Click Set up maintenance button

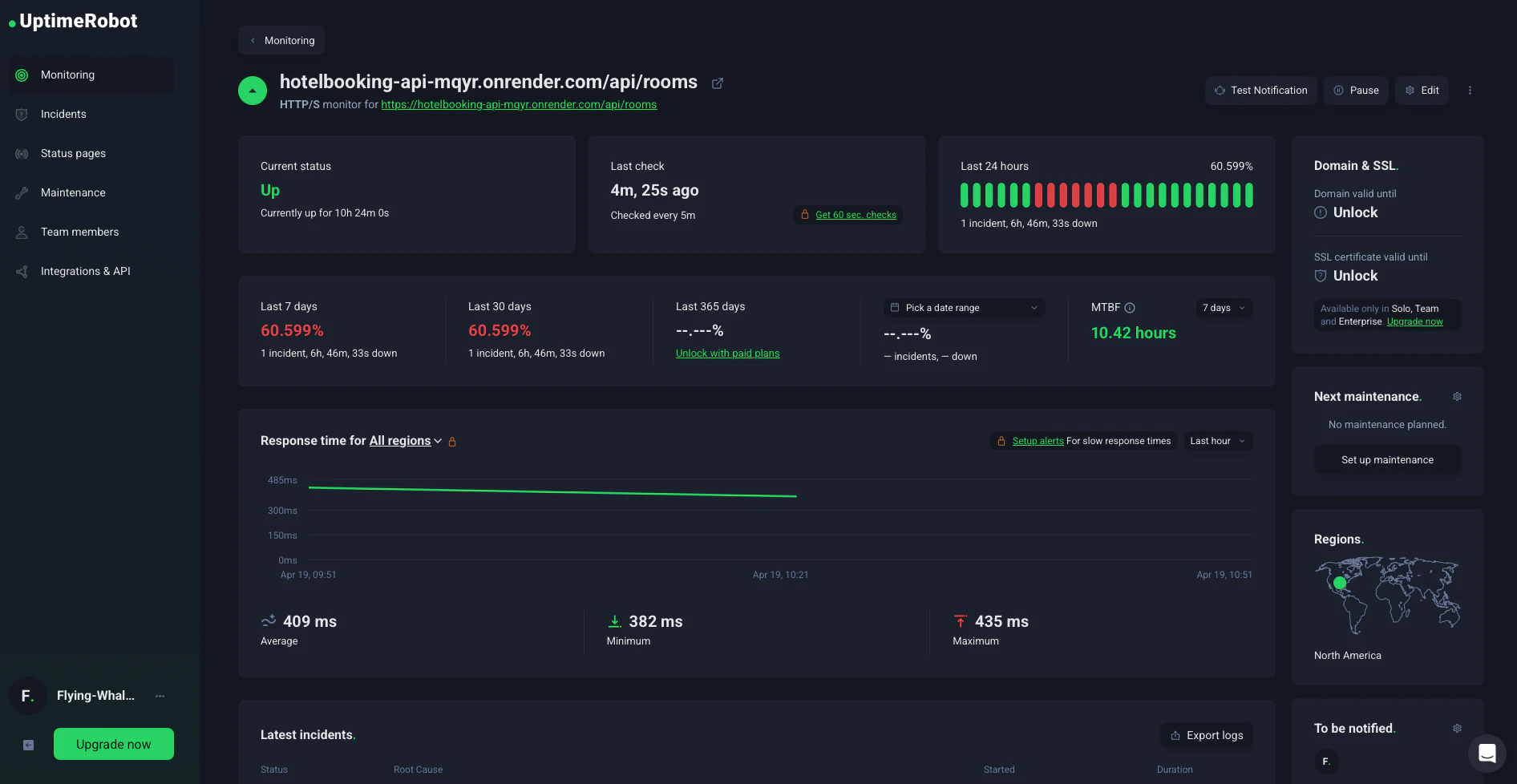(x=1387, y=460)
